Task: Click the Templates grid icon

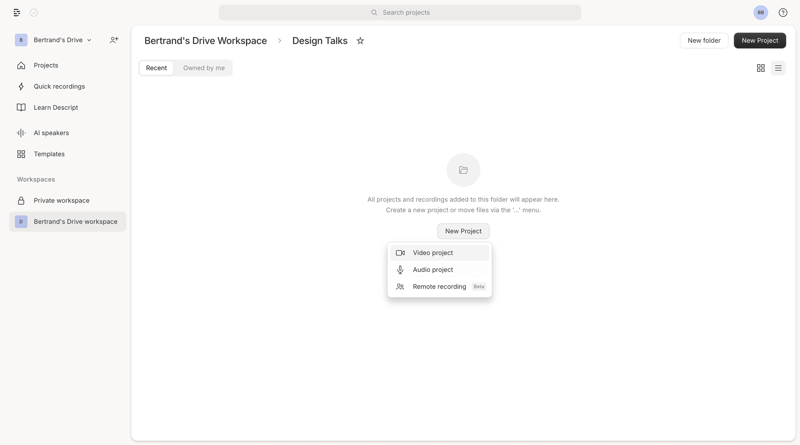Action: coord(21,154)
